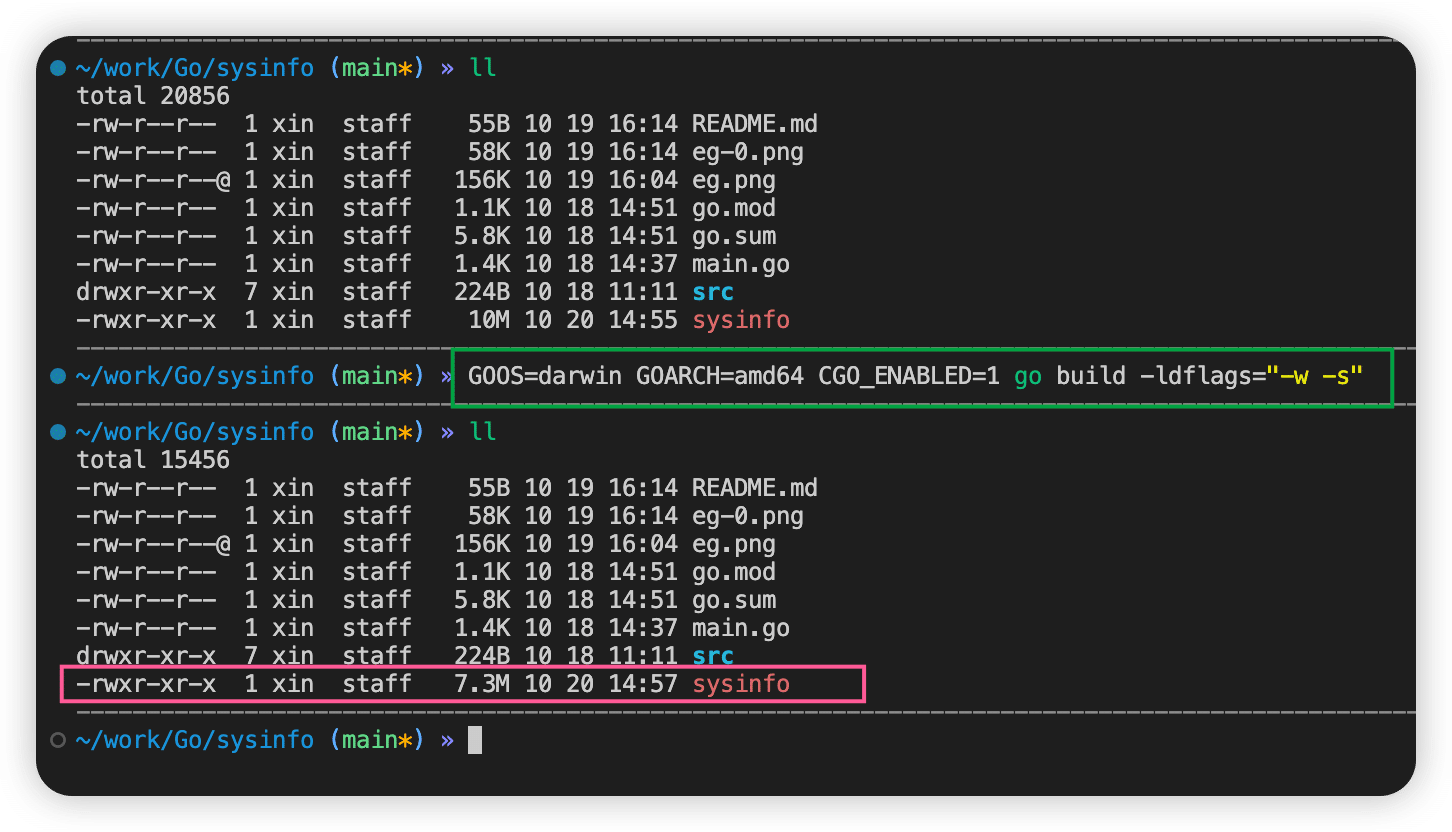Click the "-w -s" ldflags string
This screenshot has height=832, width=1452.
(x=1315, y=376)
